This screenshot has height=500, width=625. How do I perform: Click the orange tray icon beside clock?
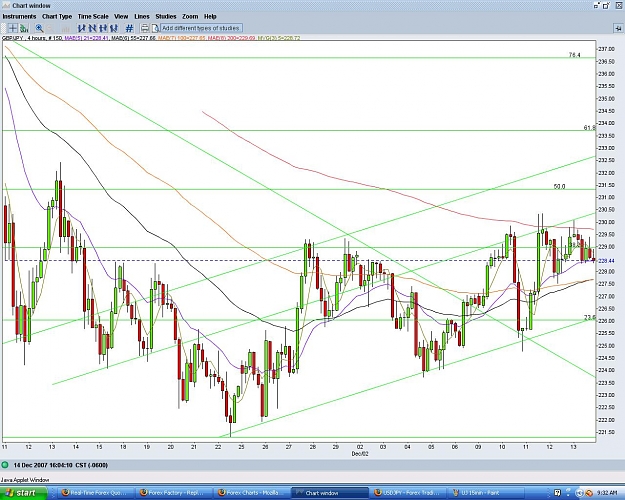click(589, 493)
